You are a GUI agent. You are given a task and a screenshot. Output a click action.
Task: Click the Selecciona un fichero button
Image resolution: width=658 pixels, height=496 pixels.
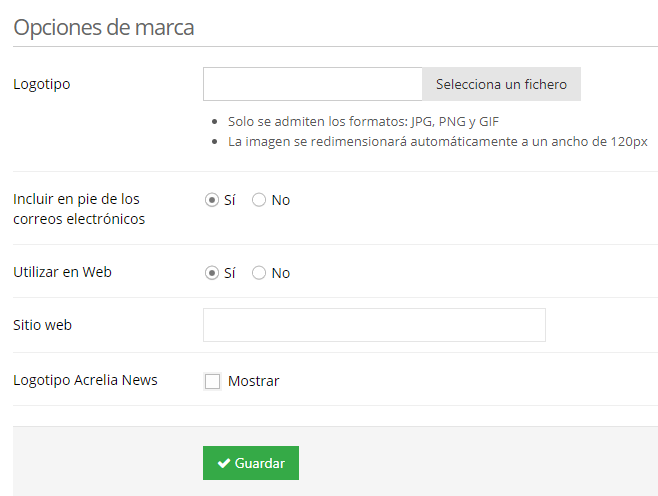(501, 84)
